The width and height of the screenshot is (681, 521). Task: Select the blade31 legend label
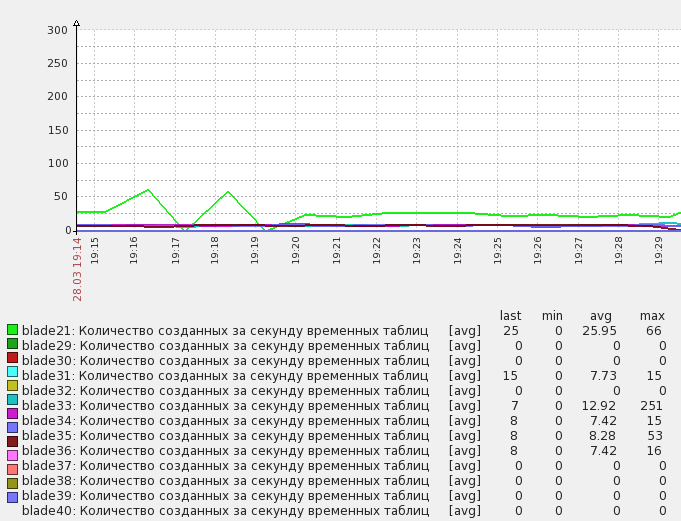point(225,376)
